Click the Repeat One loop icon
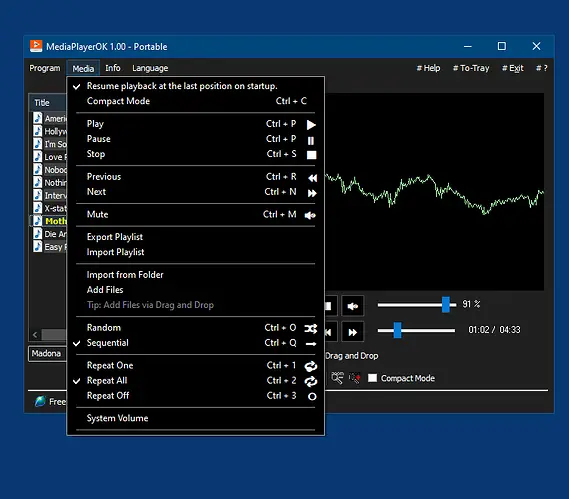Screen dimensions: 569x499 [x=311, y=367]
